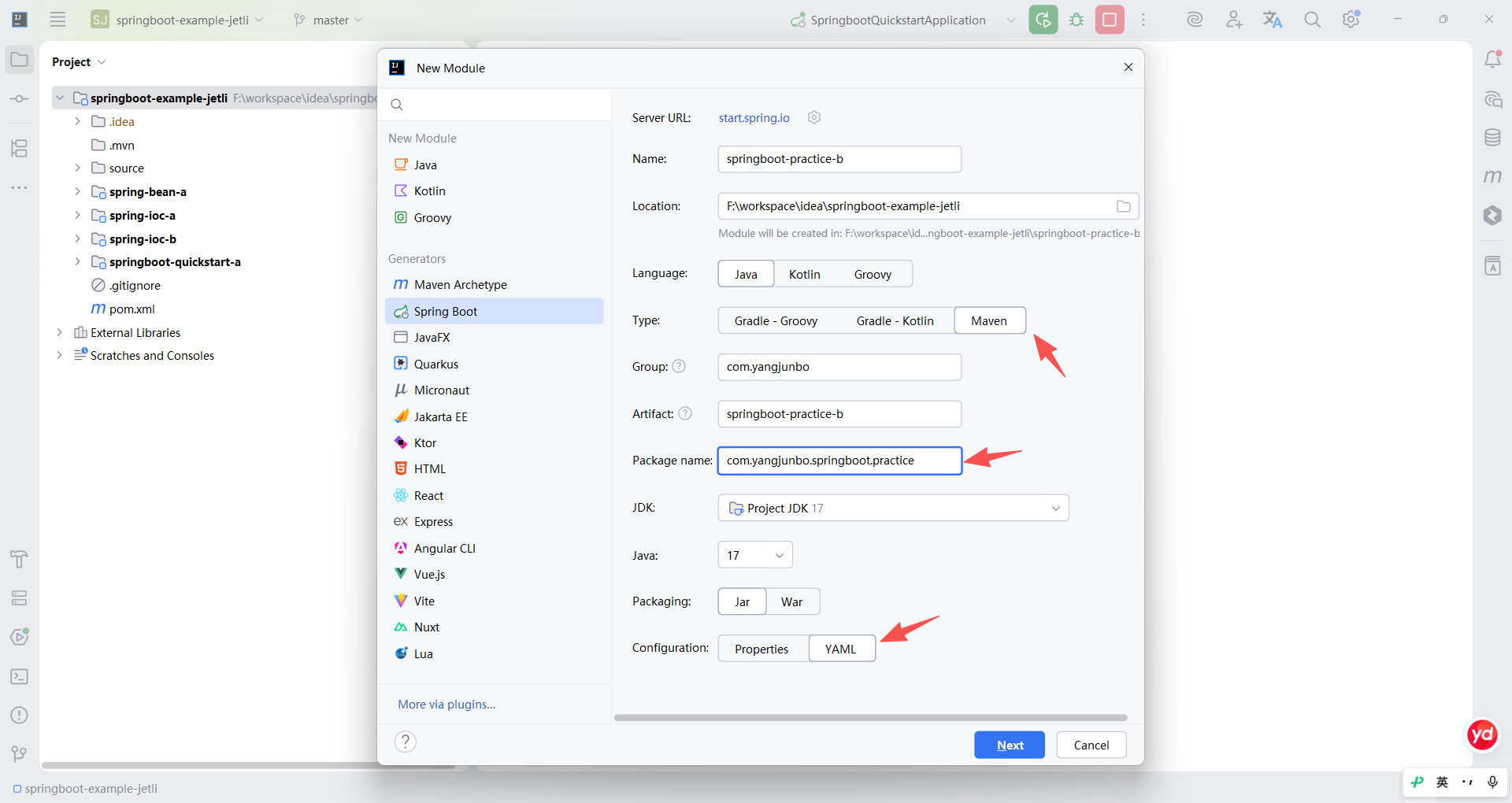Screen dimensions: 1512x803
Task: Choose Gradle - Groovy build type
Action: pos(776,320)
